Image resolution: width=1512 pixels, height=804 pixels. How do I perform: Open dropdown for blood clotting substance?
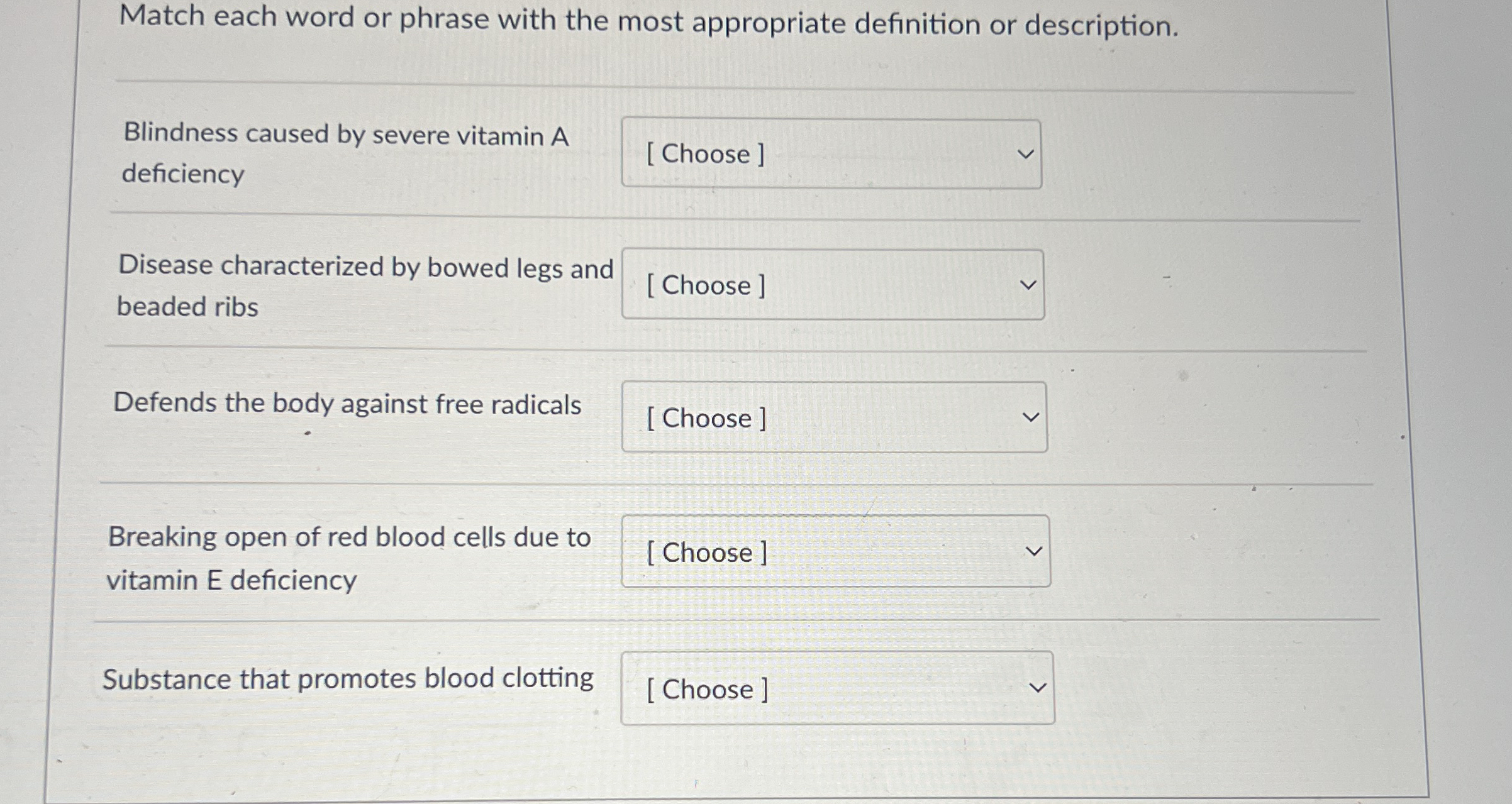(837, 688)
